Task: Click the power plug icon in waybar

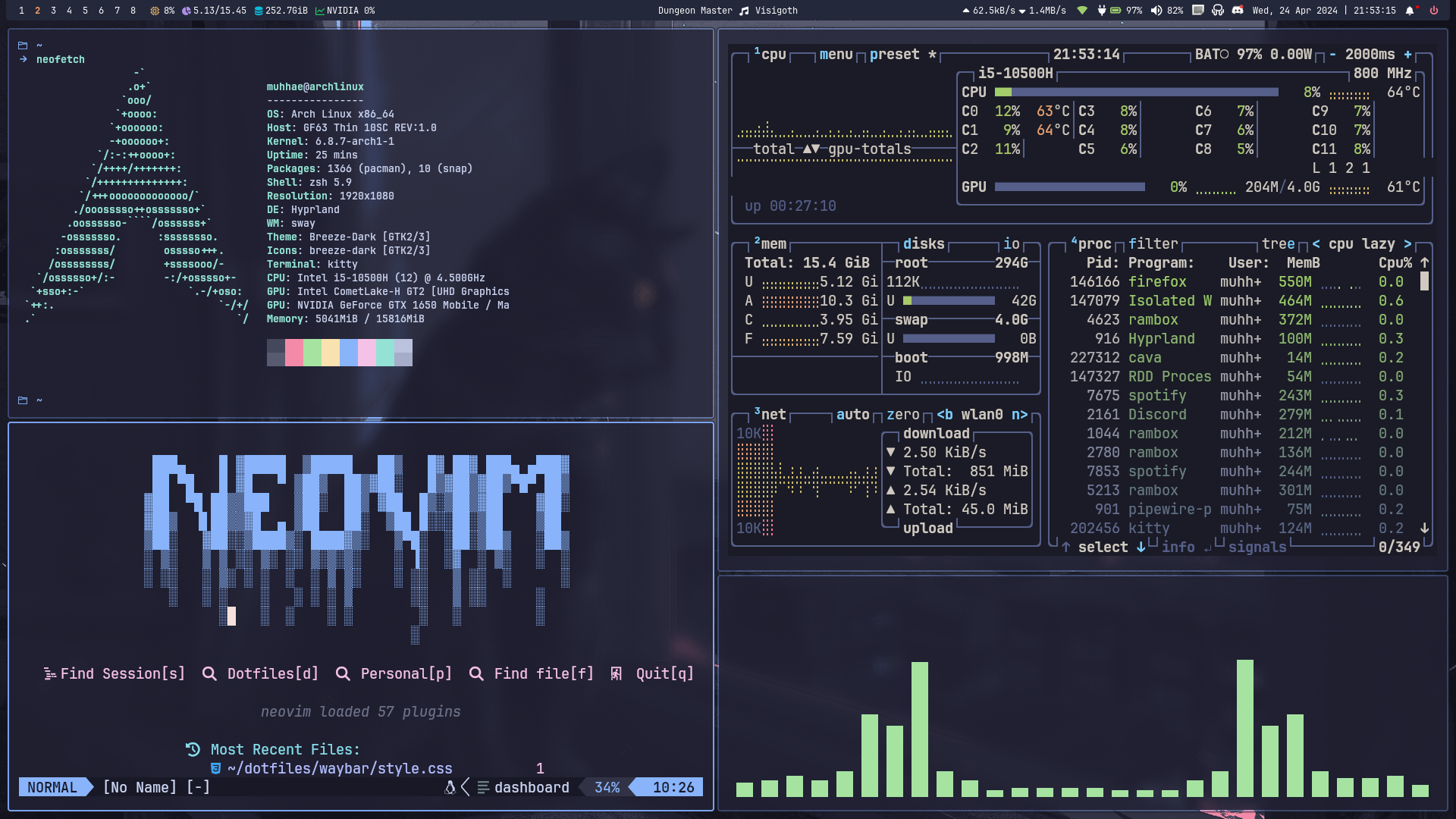Action: tap(1102, 11)
